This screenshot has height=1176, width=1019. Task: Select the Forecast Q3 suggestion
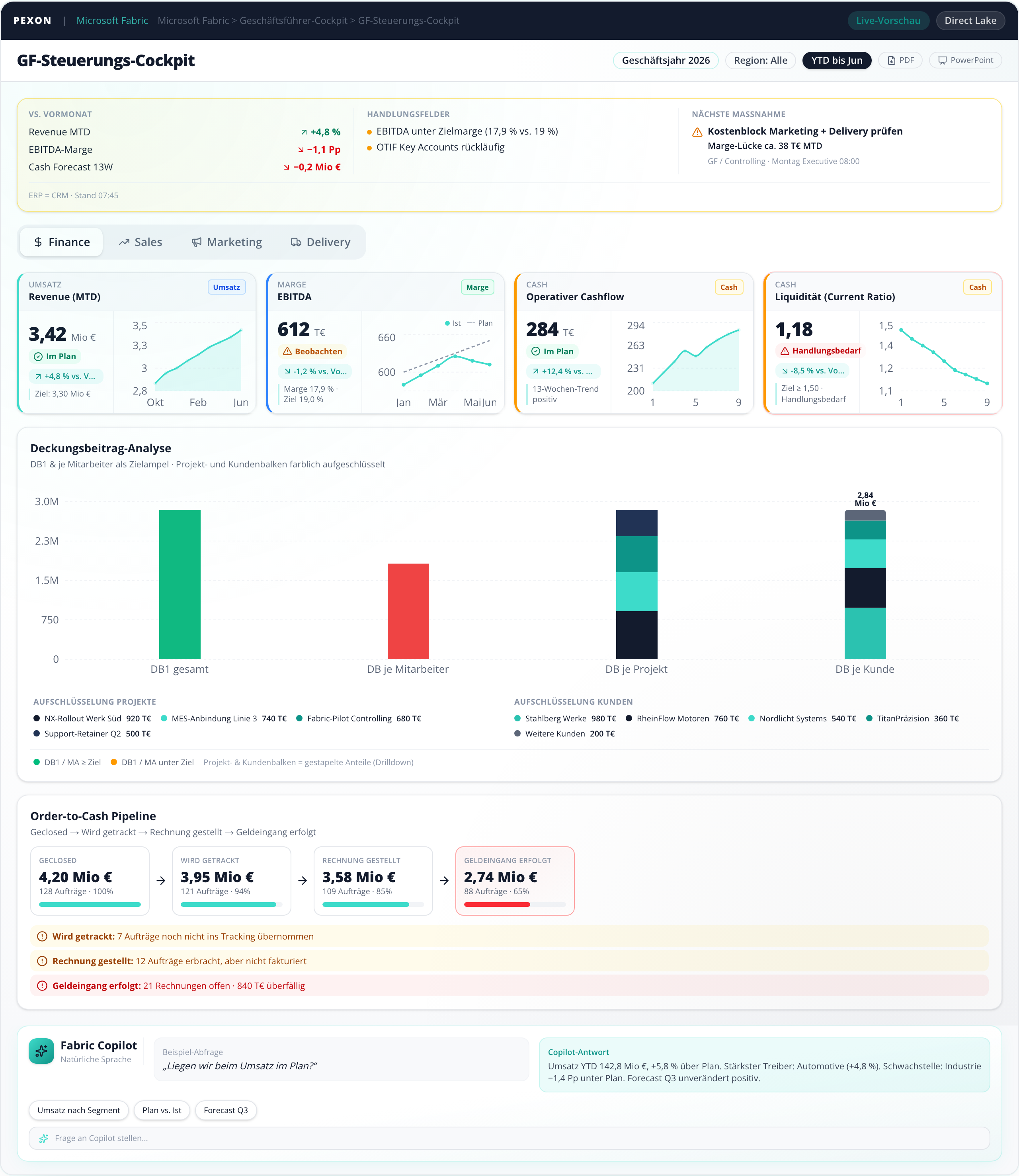click(225, 1110)
